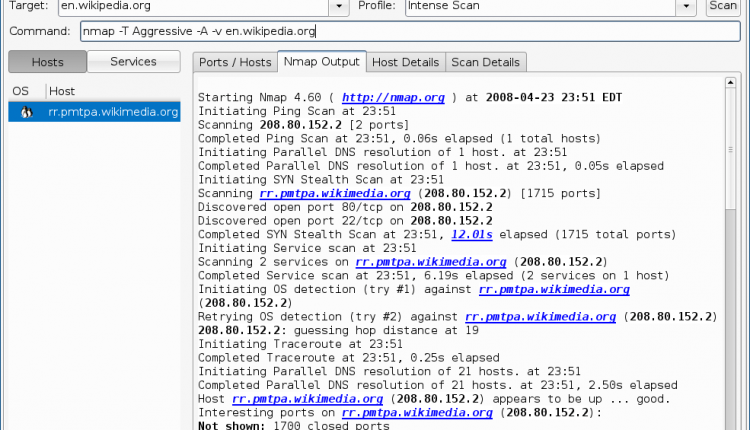Click the text 'Not shown: 1700 closed ports'
Viewport: 750px width, 430px height.
click(294, 425)
